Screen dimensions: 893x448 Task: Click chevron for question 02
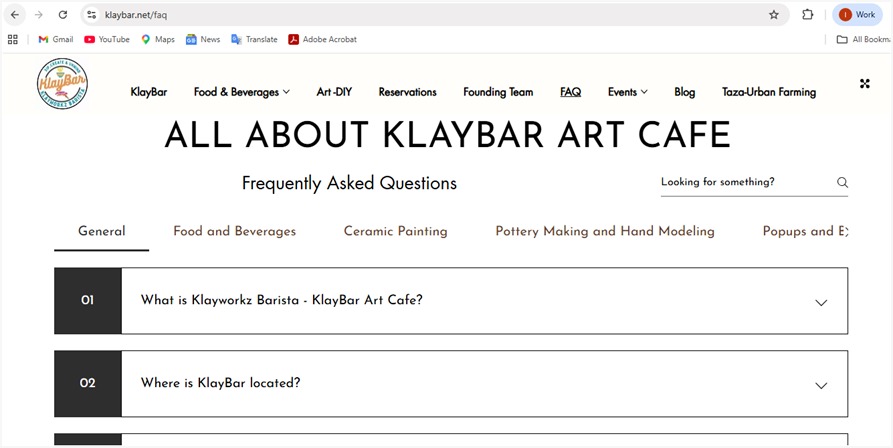pos(821,386)
